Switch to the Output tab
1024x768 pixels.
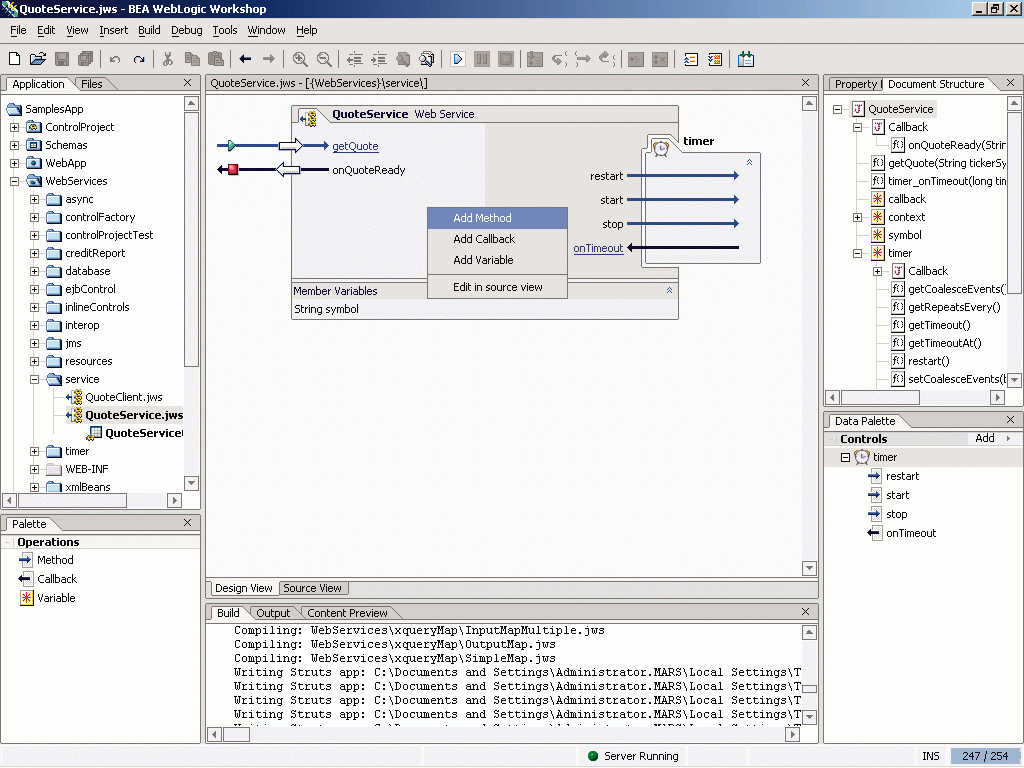[273, 613]
